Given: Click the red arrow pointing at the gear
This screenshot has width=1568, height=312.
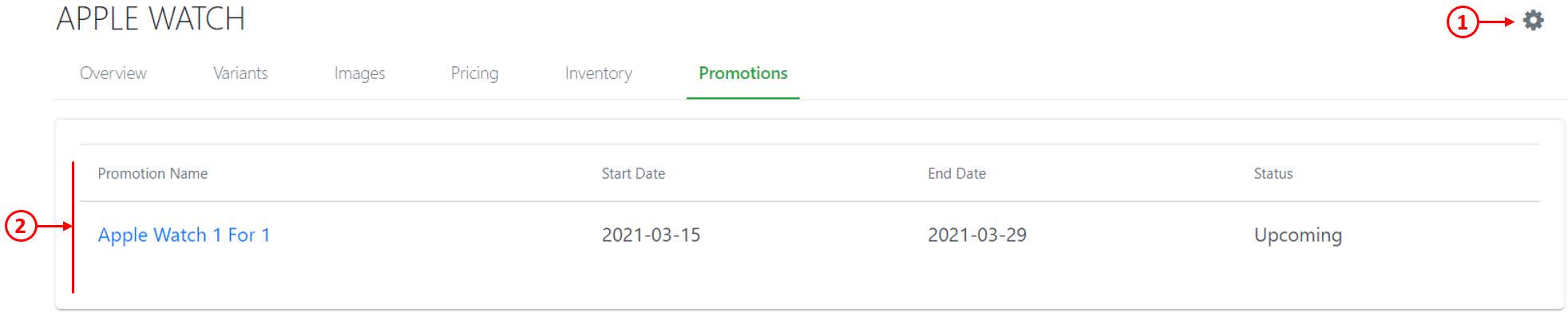Looking at the screenshot, I should (1496, 22).
